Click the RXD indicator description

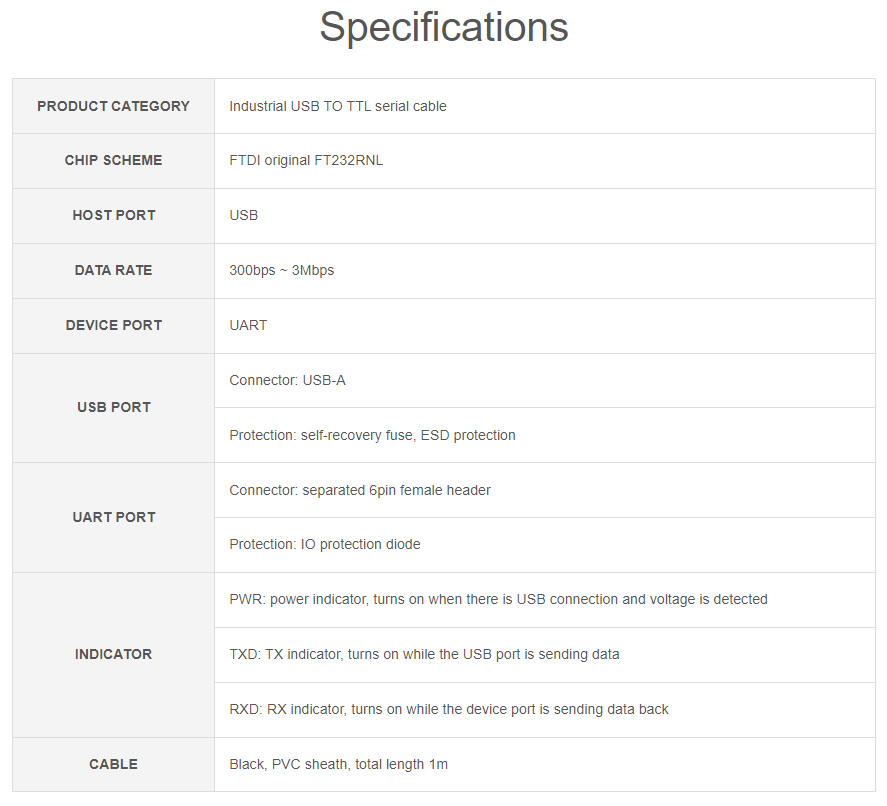(x=449, y=709)
